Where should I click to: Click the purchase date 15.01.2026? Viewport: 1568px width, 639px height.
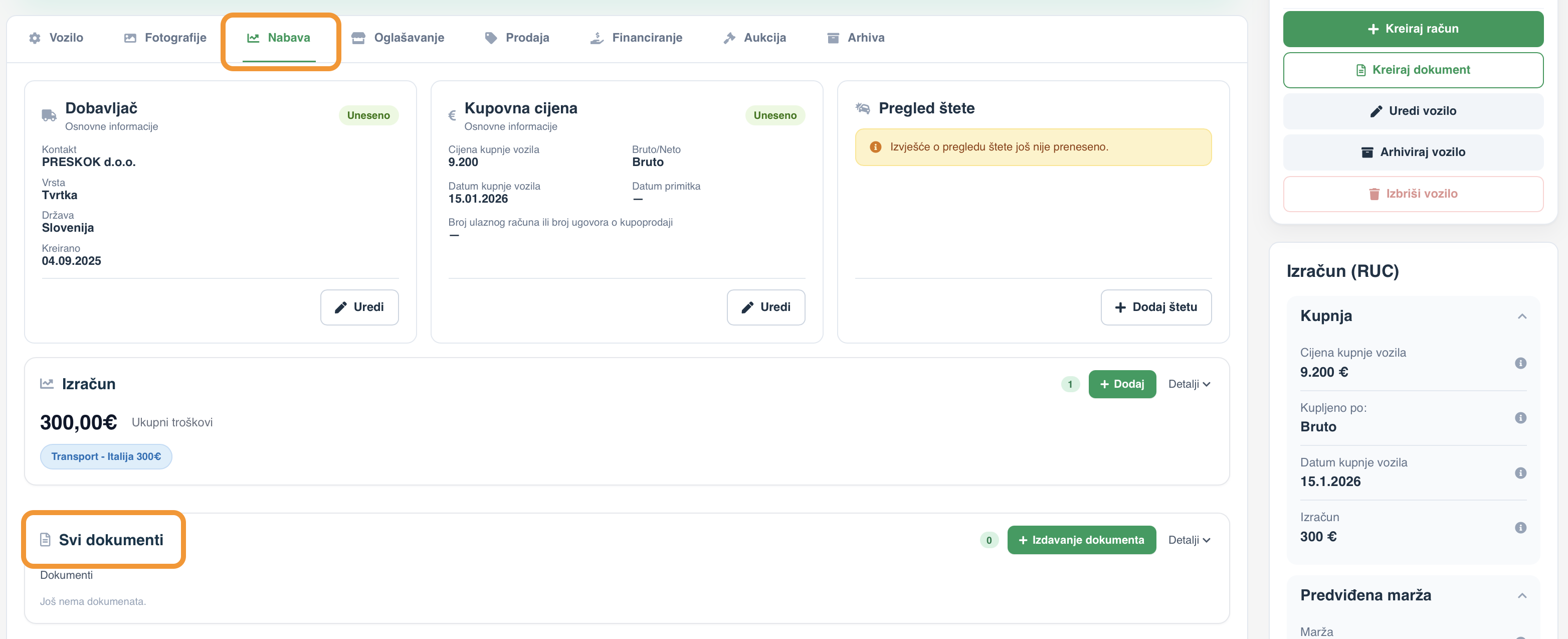point(478,199)
